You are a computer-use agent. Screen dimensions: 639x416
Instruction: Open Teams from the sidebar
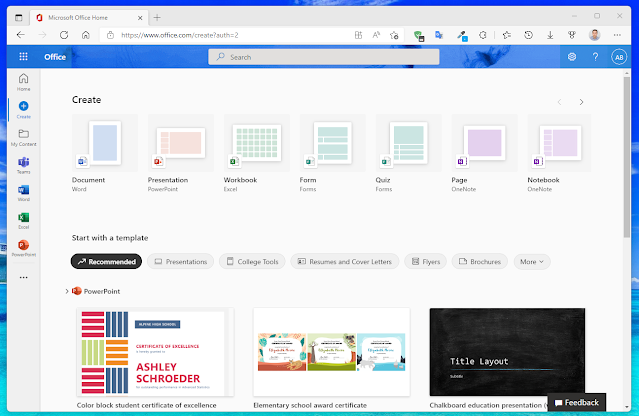point(24,165)
